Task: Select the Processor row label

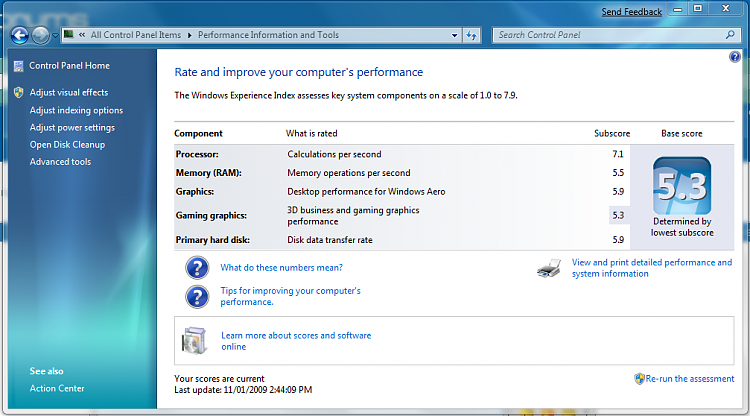Action: 197,154
